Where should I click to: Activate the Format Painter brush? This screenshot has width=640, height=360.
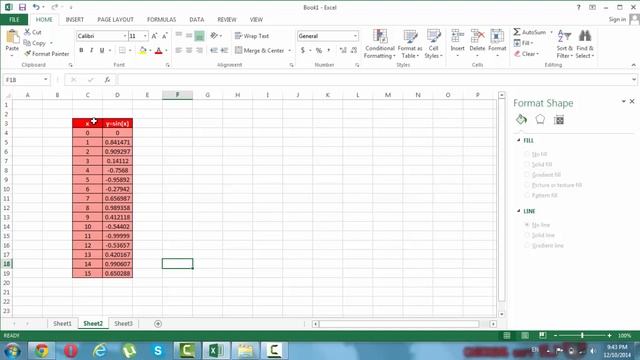47,53
